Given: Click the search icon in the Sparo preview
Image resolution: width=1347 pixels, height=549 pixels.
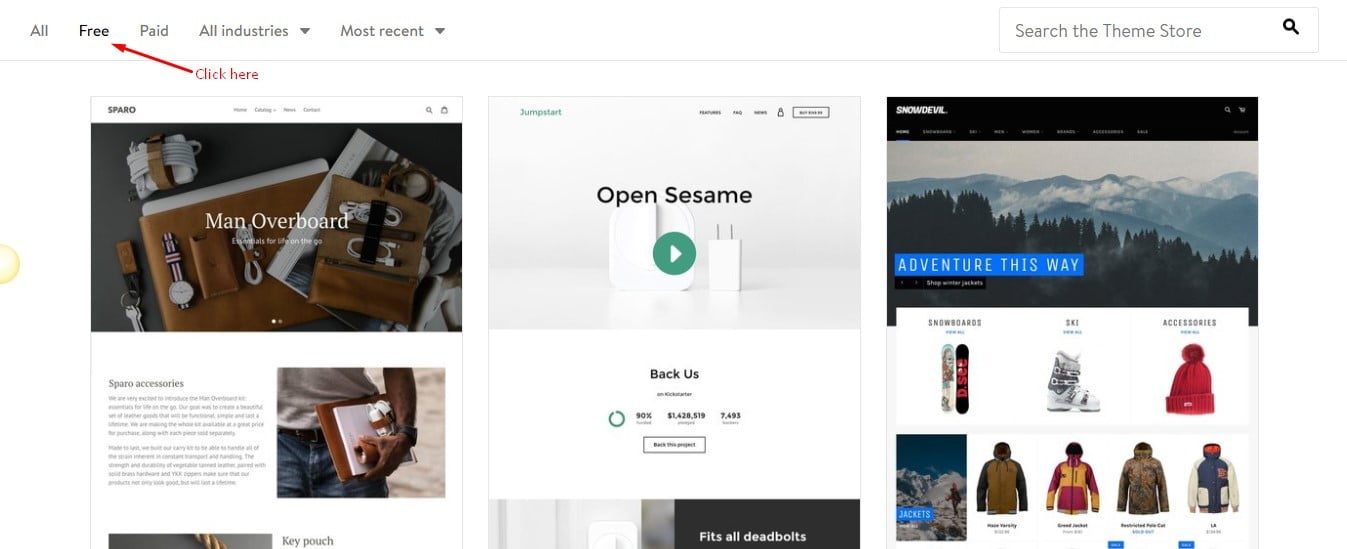Looking at the screenshot, I should [429, 110].
